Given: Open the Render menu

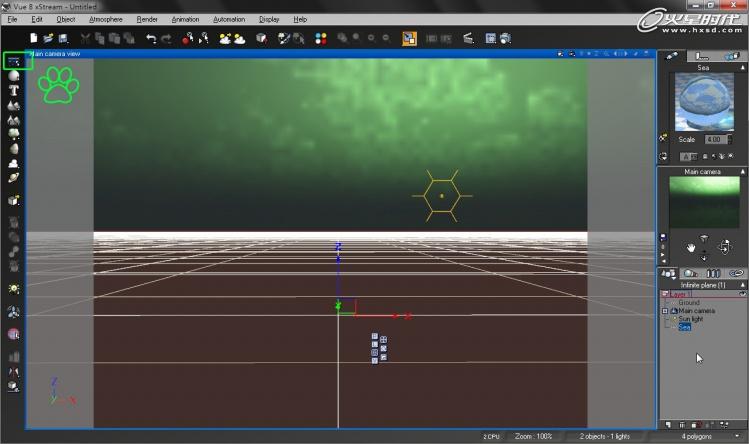Looking at the screenshot, I should coord(147,19).
